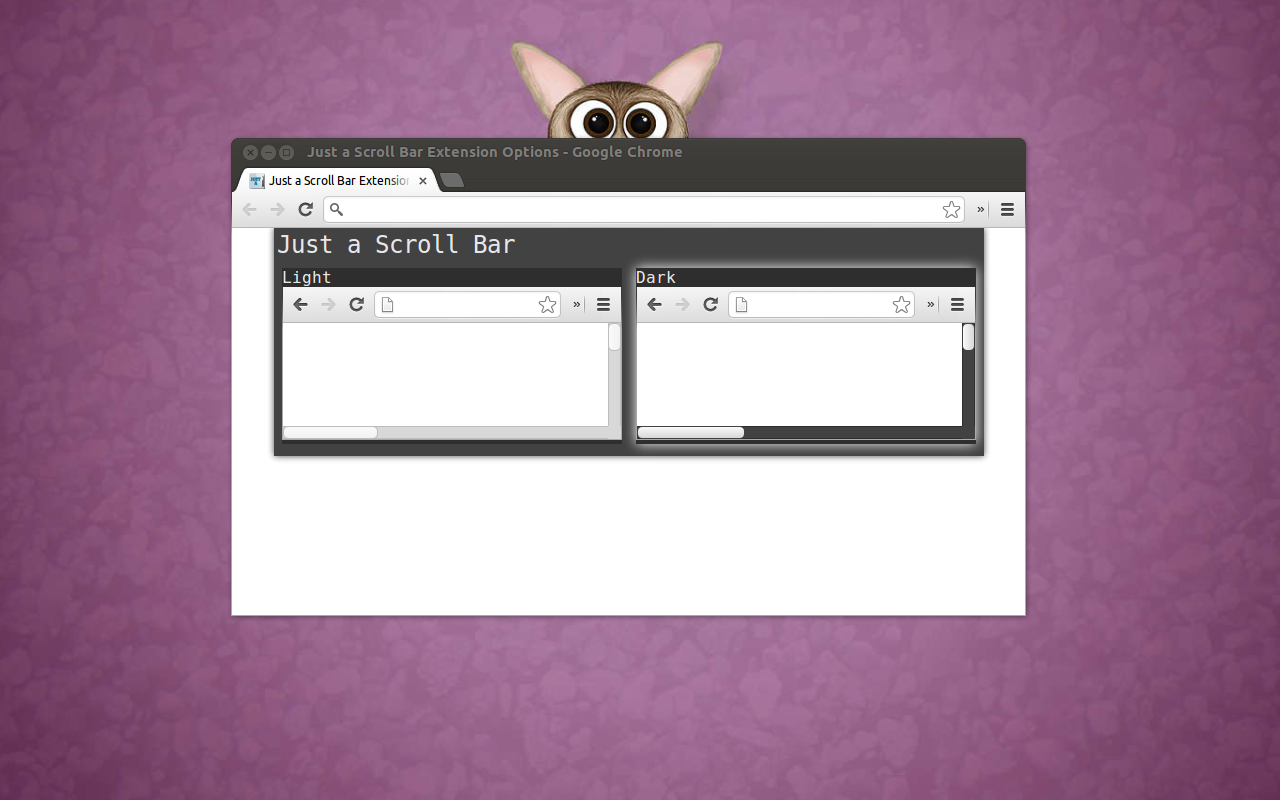Click the forward arrow in the Light preview

click(328, 305)
